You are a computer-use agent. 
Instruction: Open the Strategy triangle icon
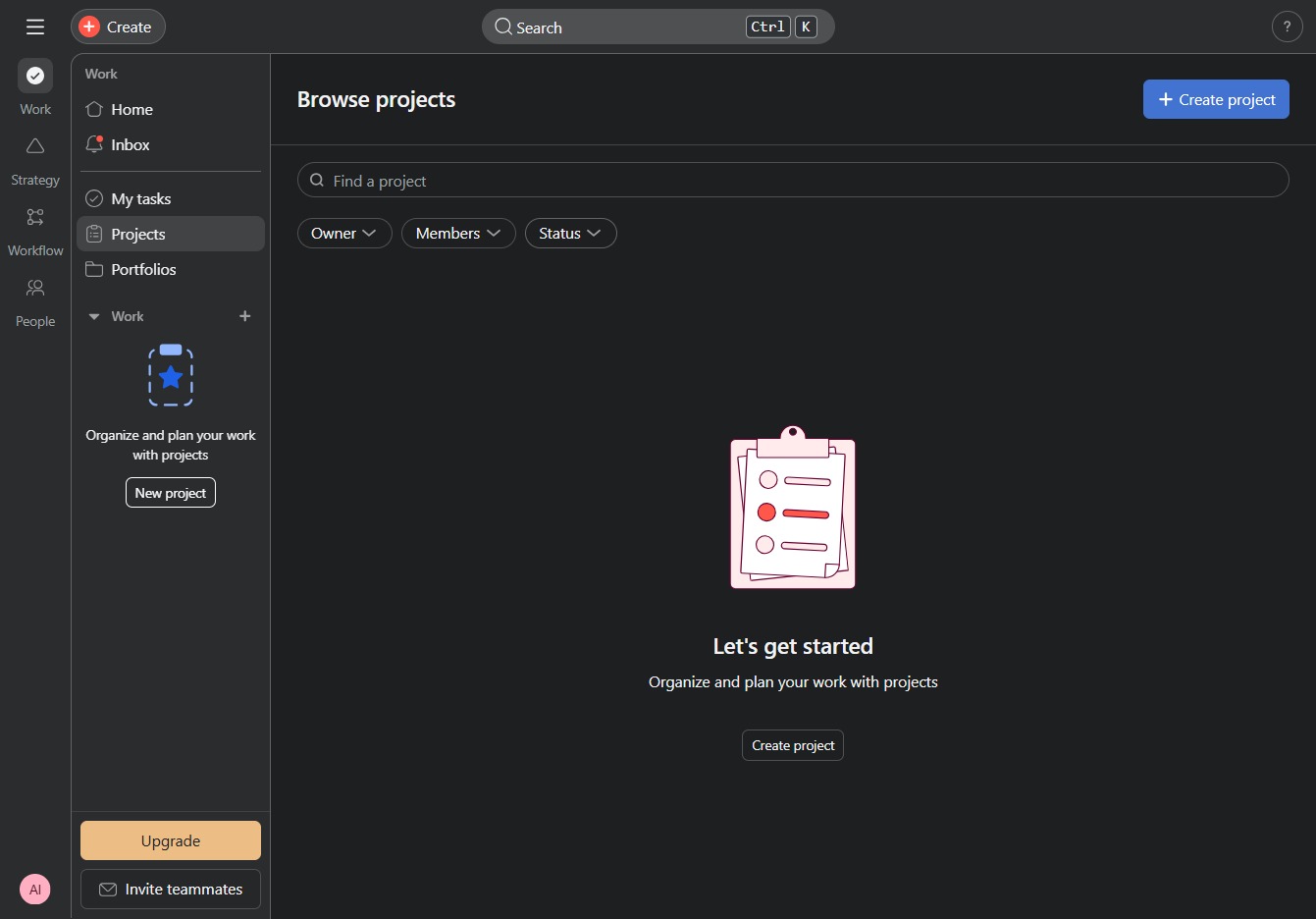coord(35,146)
